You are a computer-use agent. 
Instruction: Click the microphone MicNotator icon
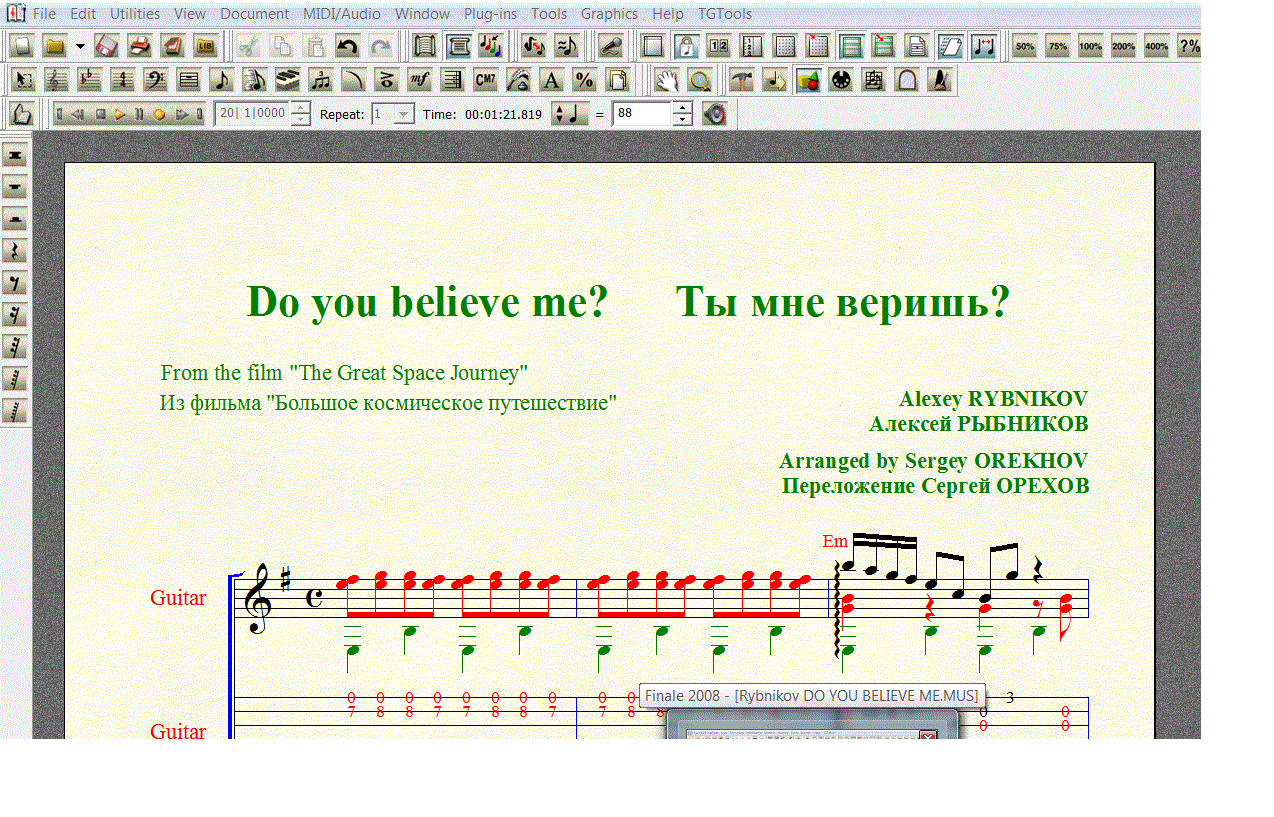(612, 46)
